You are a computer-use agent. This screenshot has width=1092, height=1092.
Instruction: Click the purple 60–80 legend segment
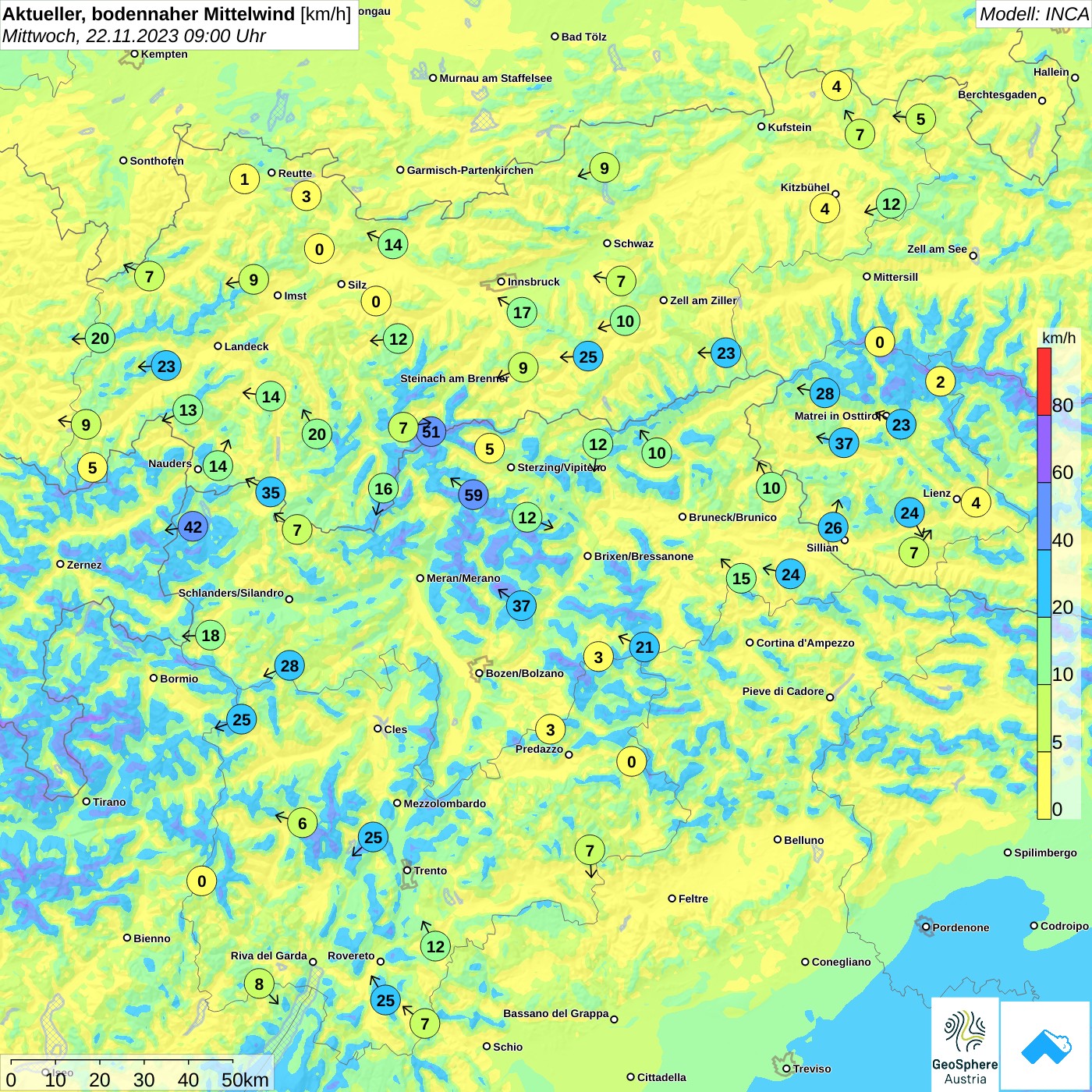pos(1044,449)
